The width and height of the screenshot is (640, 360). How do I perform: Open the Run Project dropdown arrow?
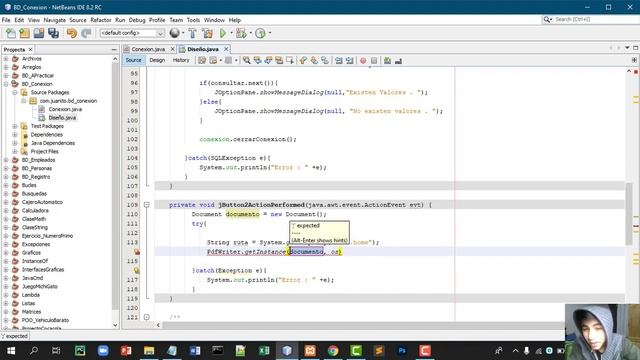[231, 33]
